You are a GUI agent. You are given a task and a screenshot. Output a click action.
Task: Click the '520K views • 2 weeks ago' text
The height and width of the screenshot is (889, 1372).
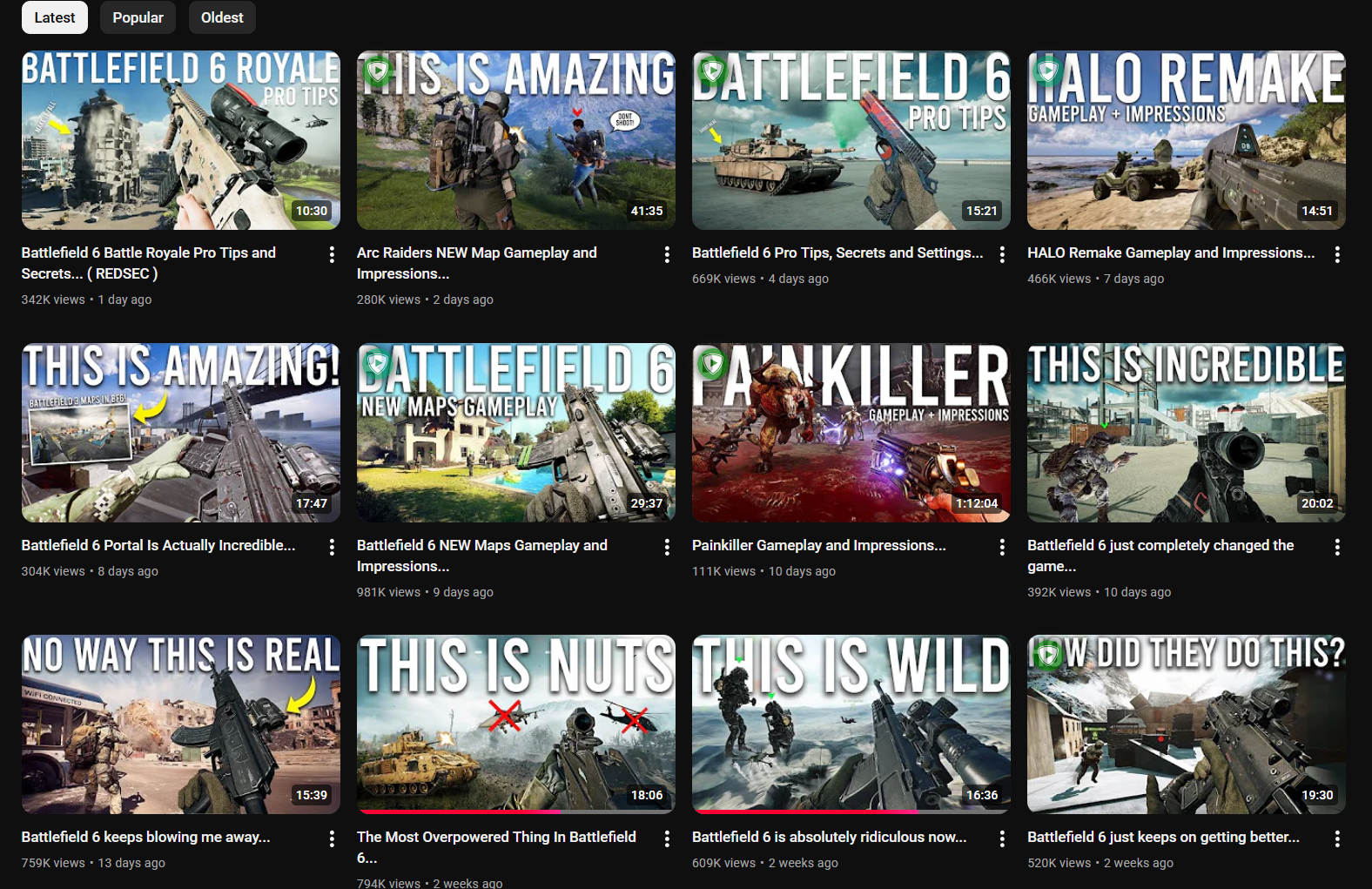coord(1100,863)
